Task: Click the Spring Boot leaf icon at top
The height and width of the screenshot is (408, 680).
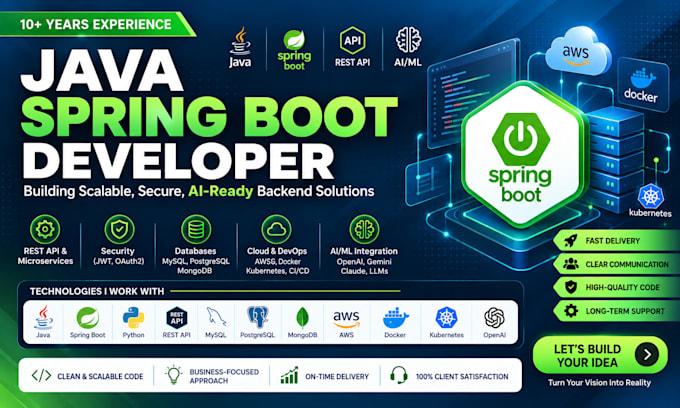Action: click(294, 40)
